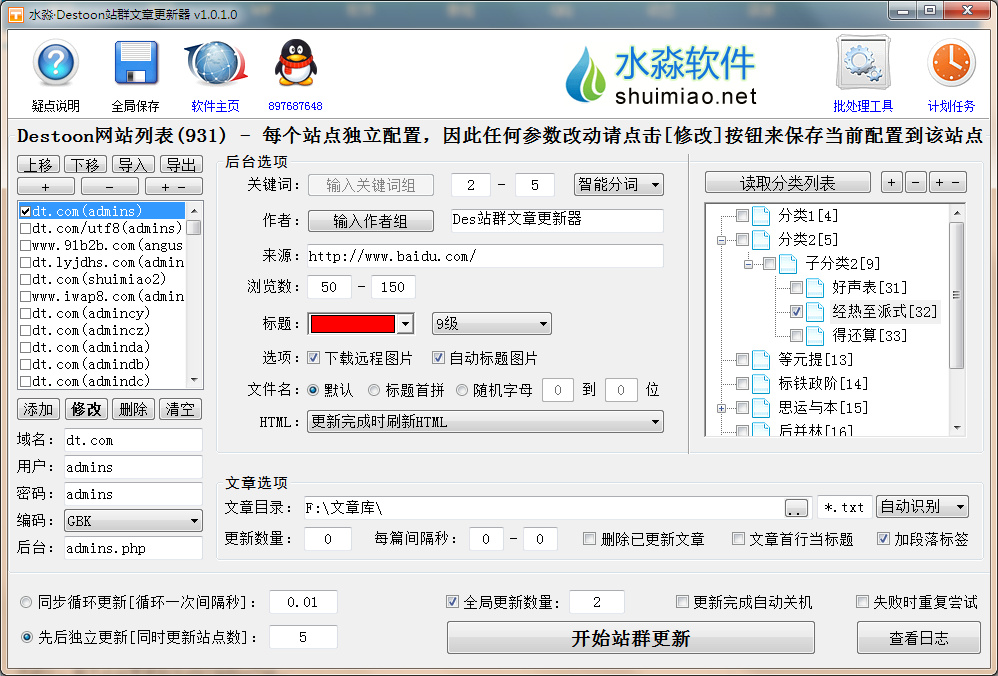Click 读取分类列表 button
This screenshot has width=998, height=676.
pos(787,183)
